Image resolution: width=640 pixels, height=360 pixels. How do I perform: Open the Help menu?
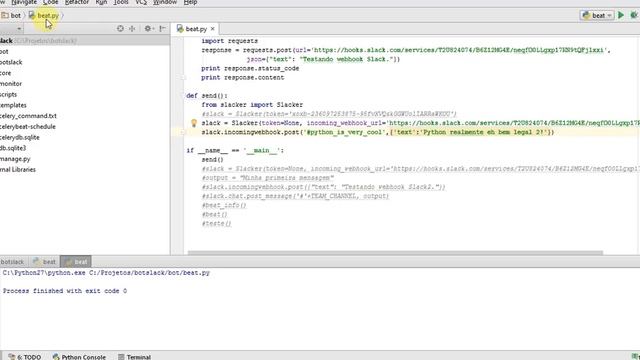pyautogui.click(x=190, y=2)
